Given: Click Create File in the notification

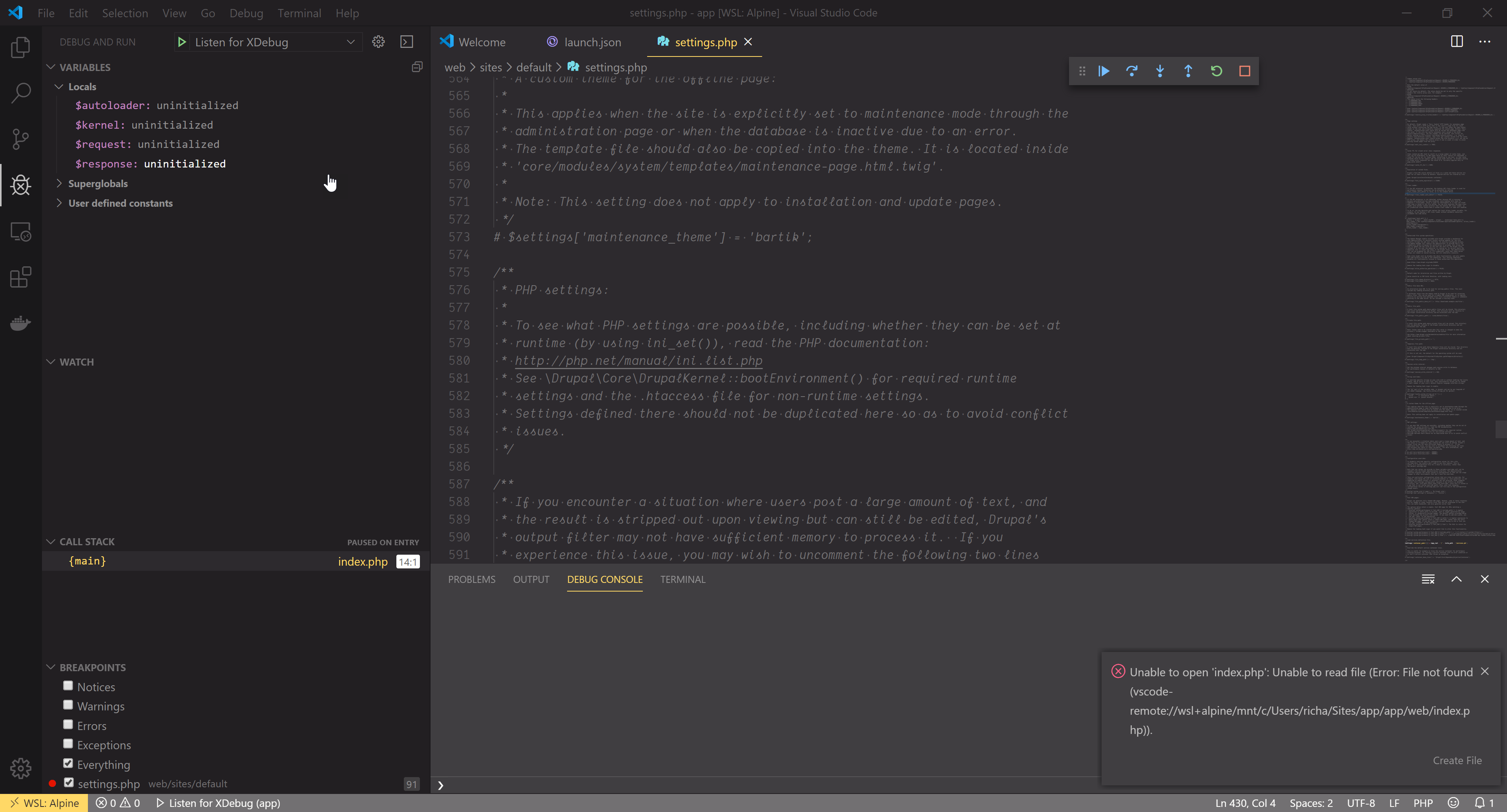Looking at the screenshot, I should coord(1457,761).
